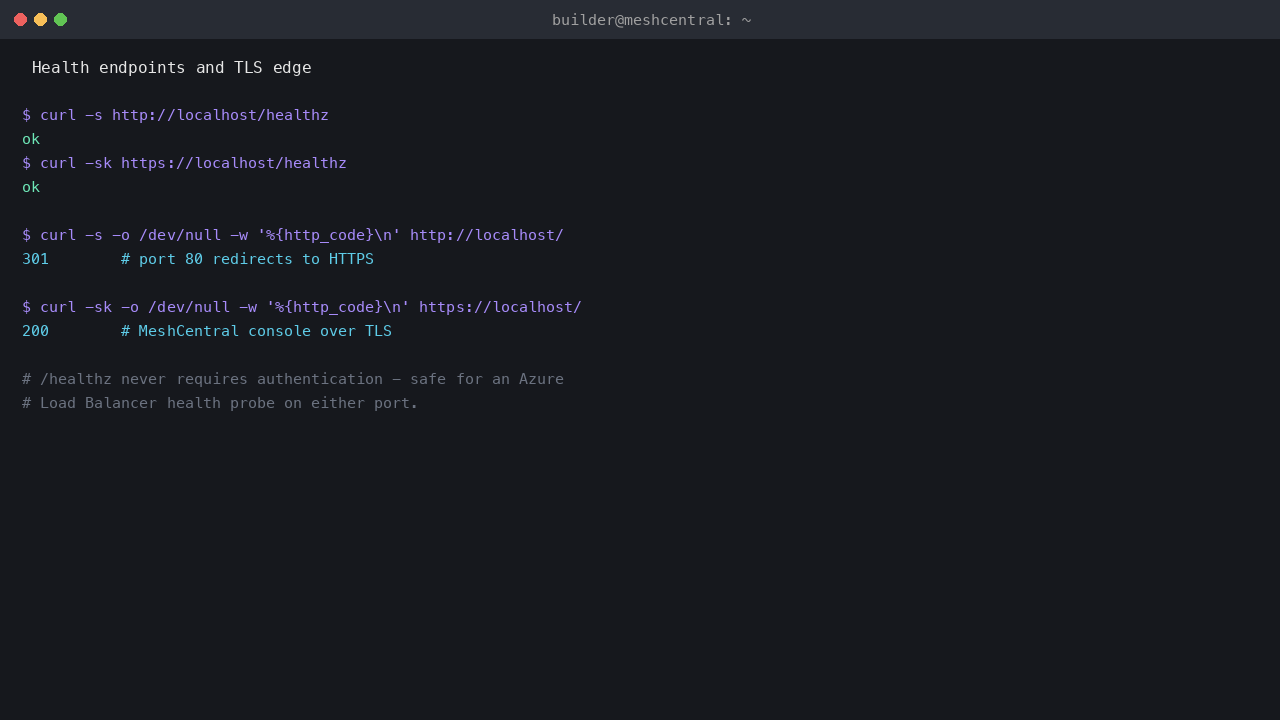Click the '%{http_code}\n' format string in the last command

[x=338, y=307]
